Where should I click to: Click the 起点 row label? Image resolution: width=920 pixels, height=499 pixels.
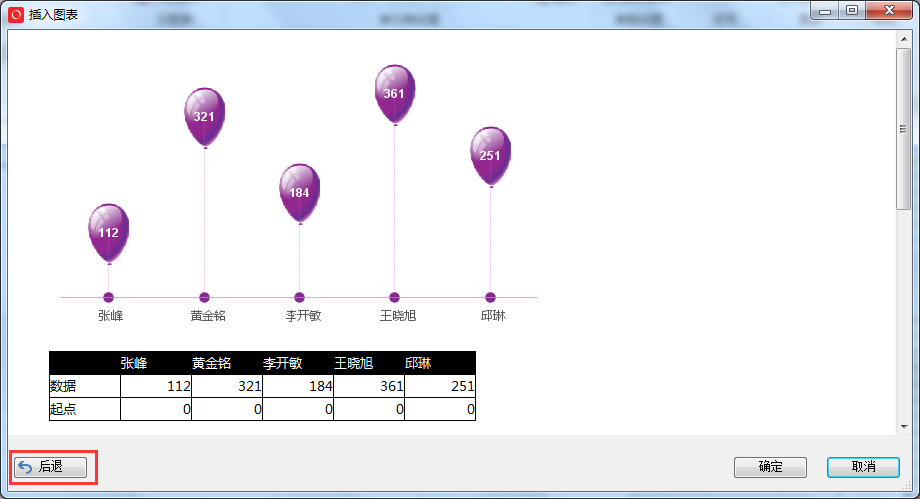(84, 409)
